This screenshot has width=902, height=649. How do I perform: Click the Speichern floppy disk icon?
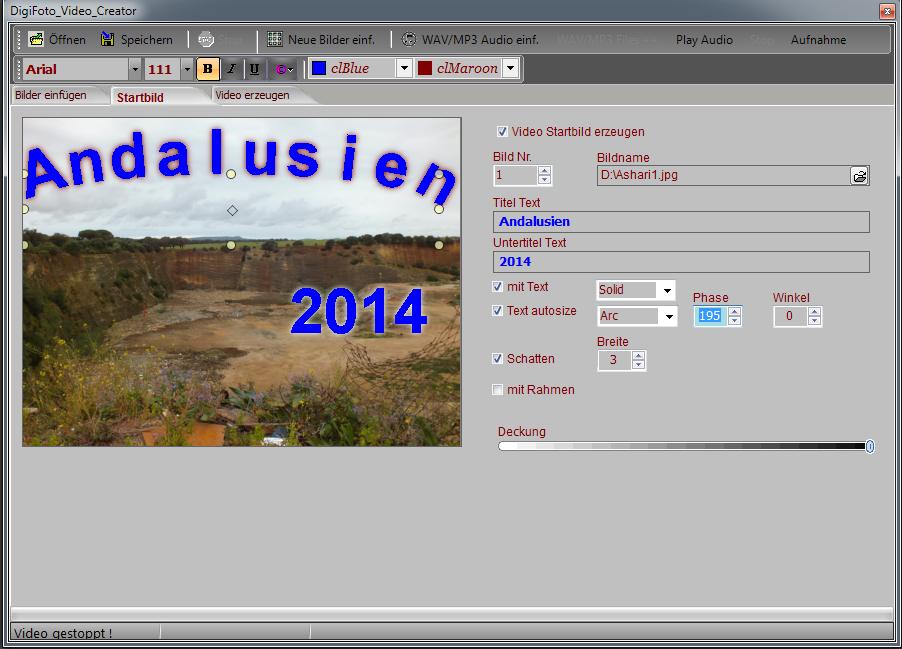[x=107, y=40]
